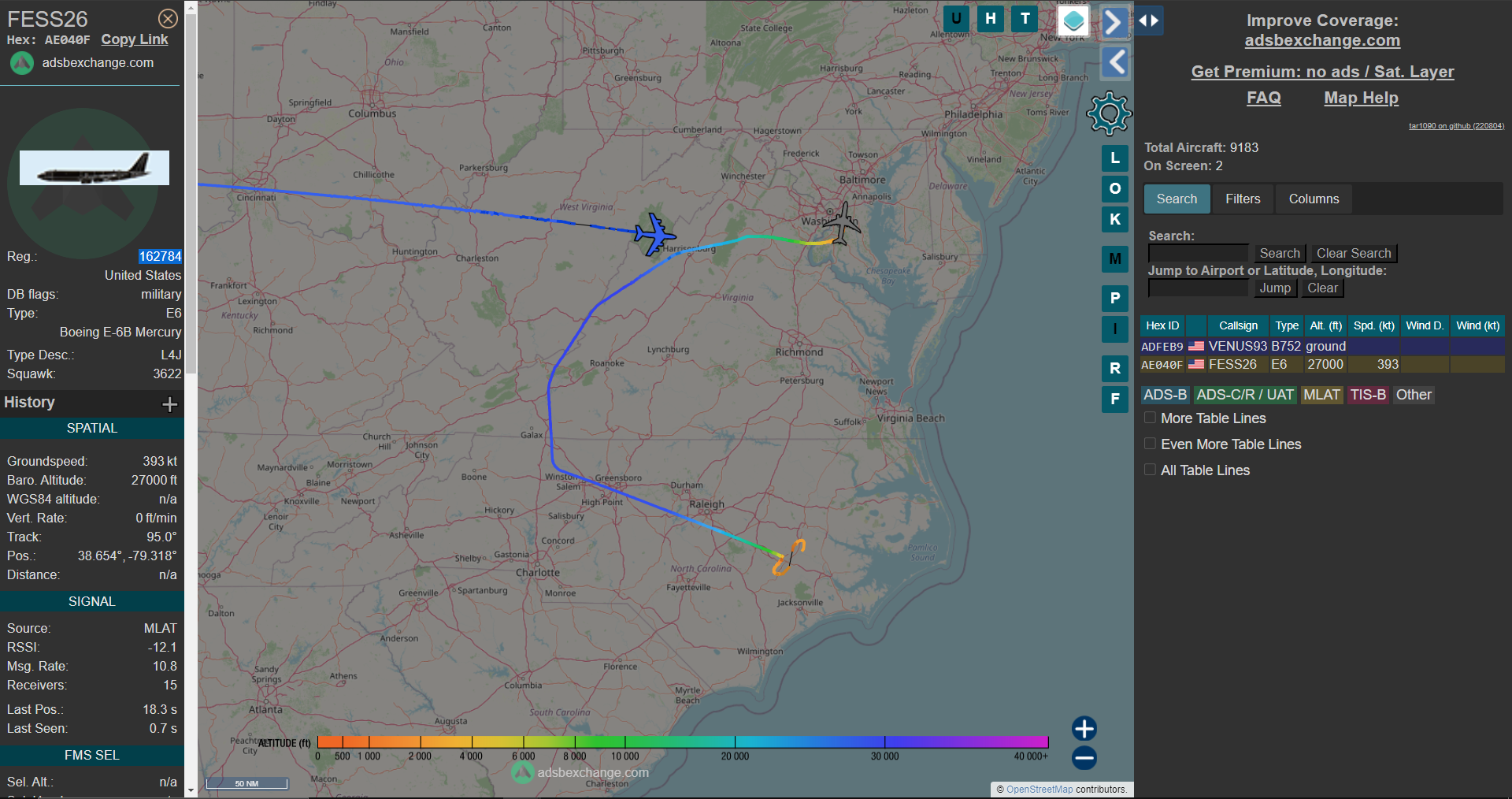Click the MLAT legend label
1512x799 pixels.
click(x=1321, y=395)
